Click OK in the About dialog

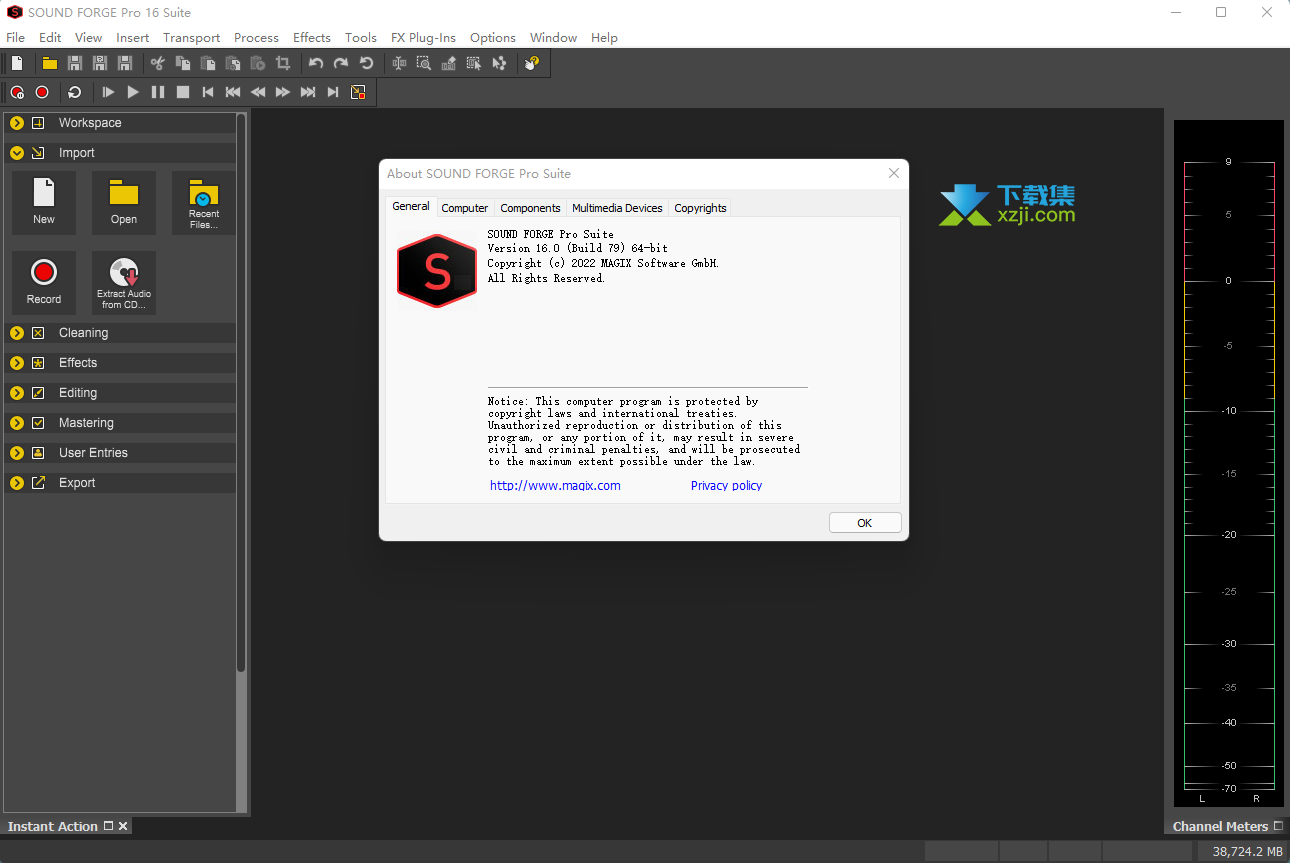[865, 523]
